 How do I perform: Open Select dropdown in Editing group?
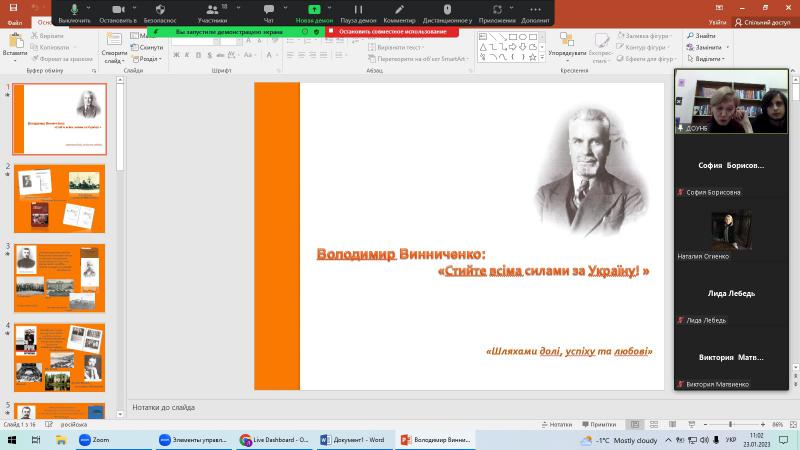705,59
